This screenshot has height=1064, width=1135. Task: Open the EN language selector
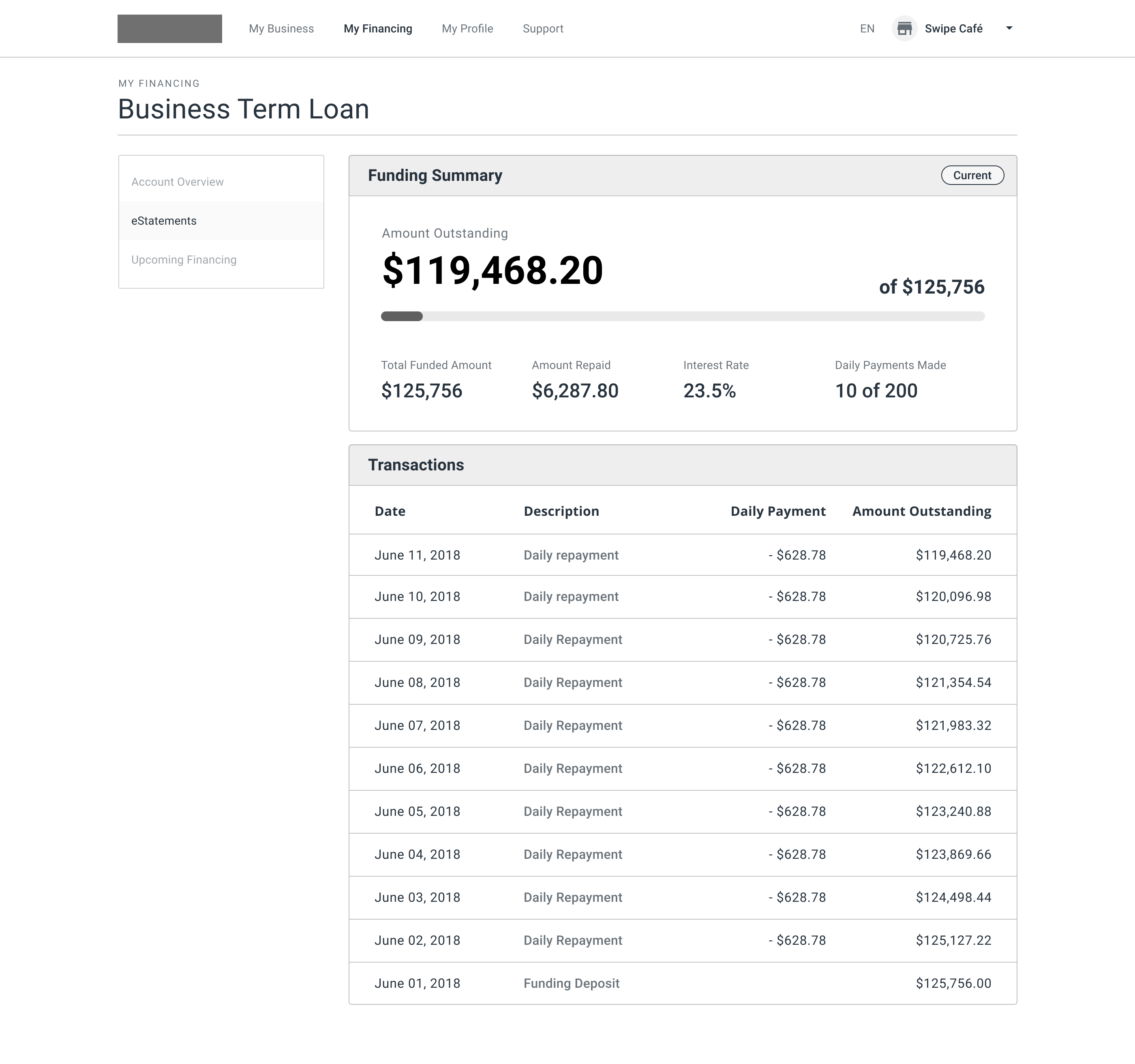(x=867, y=28)
